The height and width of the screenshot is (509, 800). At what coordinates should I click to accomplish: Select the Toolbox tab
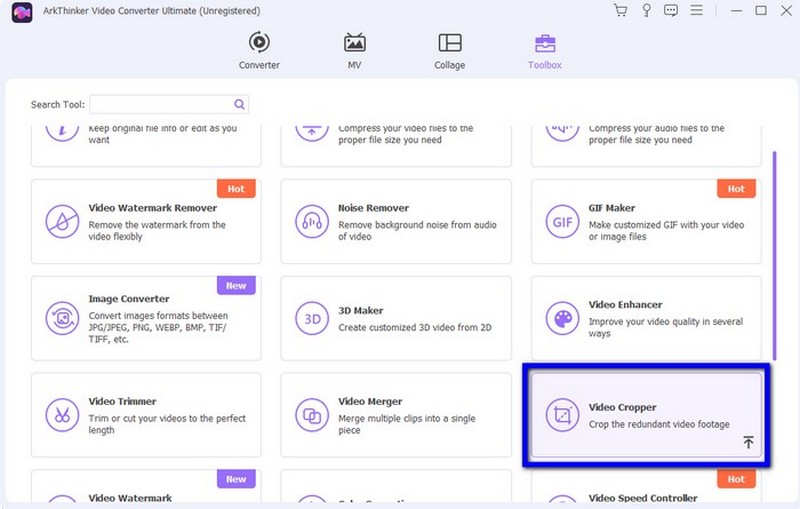(544, 51)
